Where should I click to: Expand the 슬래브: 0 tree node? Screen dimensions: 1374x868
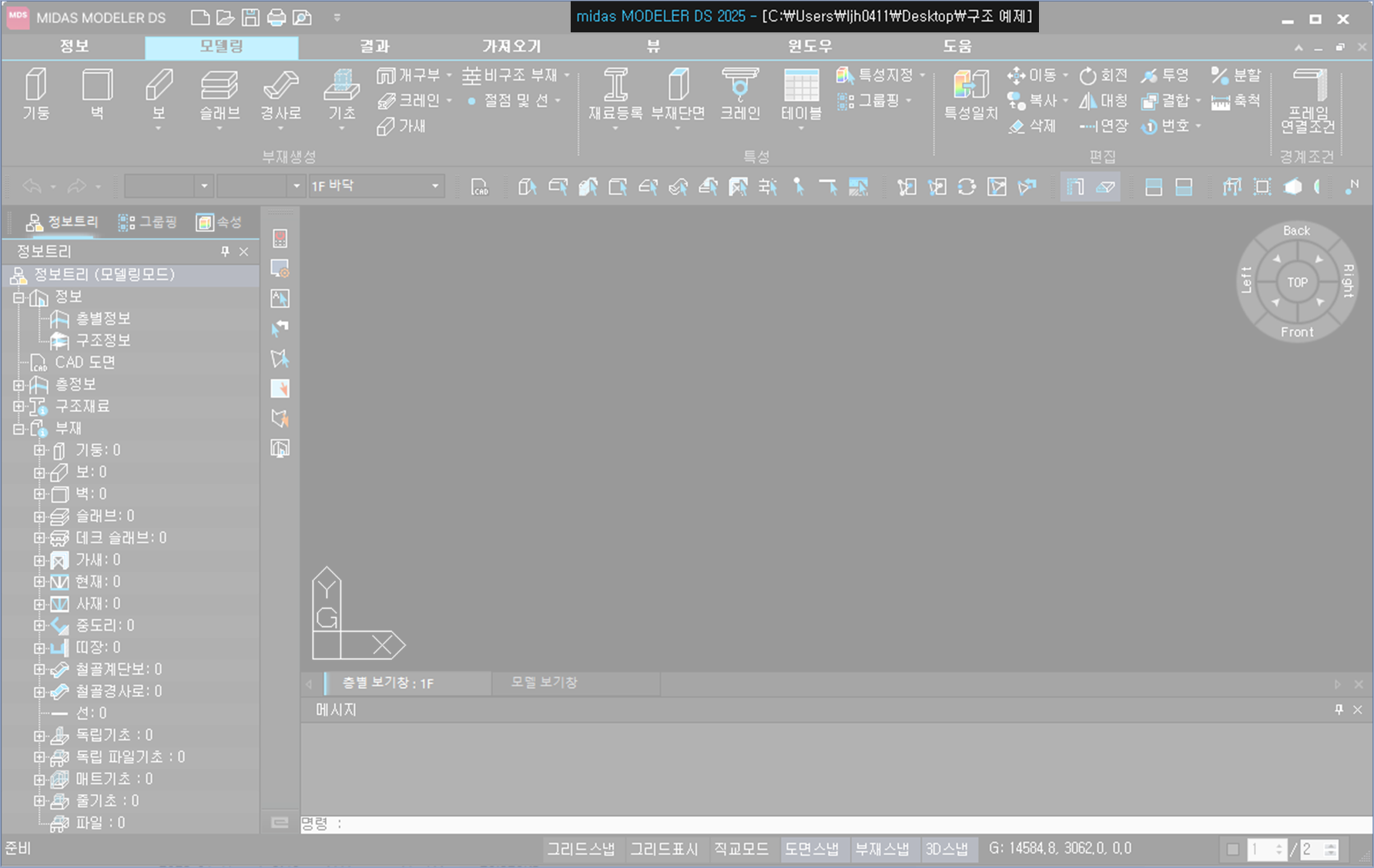tap(39, 516)
